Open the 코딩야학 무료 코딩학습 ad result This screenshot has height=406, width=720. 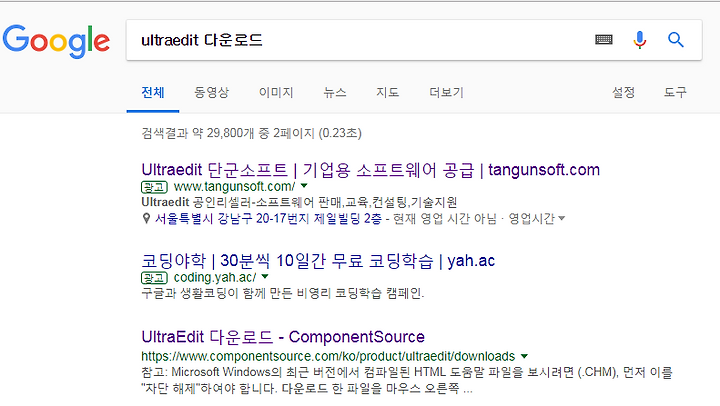point(318,261)
